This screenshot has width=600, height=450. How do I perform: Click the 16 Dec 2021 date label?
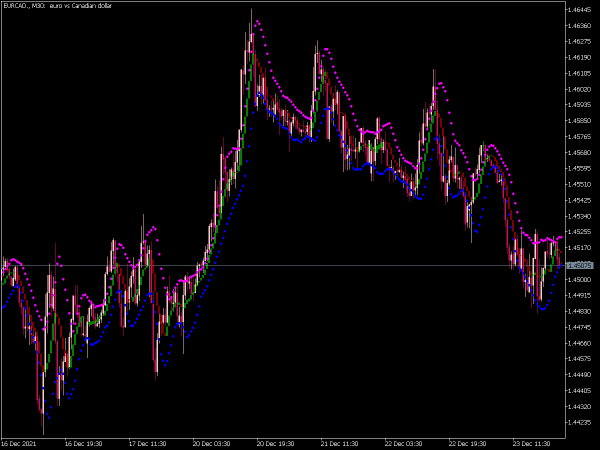tap(18, 442)
